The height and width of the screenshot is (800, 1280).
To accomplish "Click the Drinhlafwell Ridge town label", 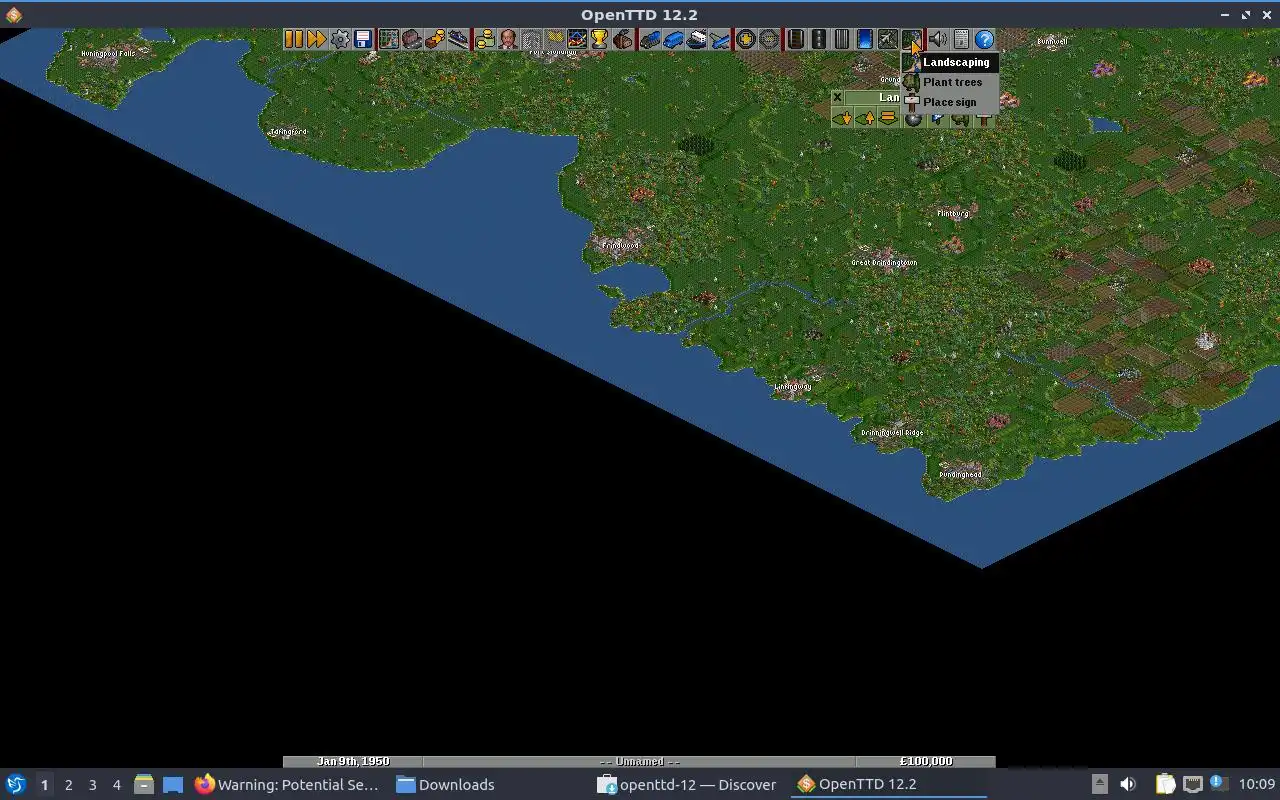I will (x=892, y=433).
